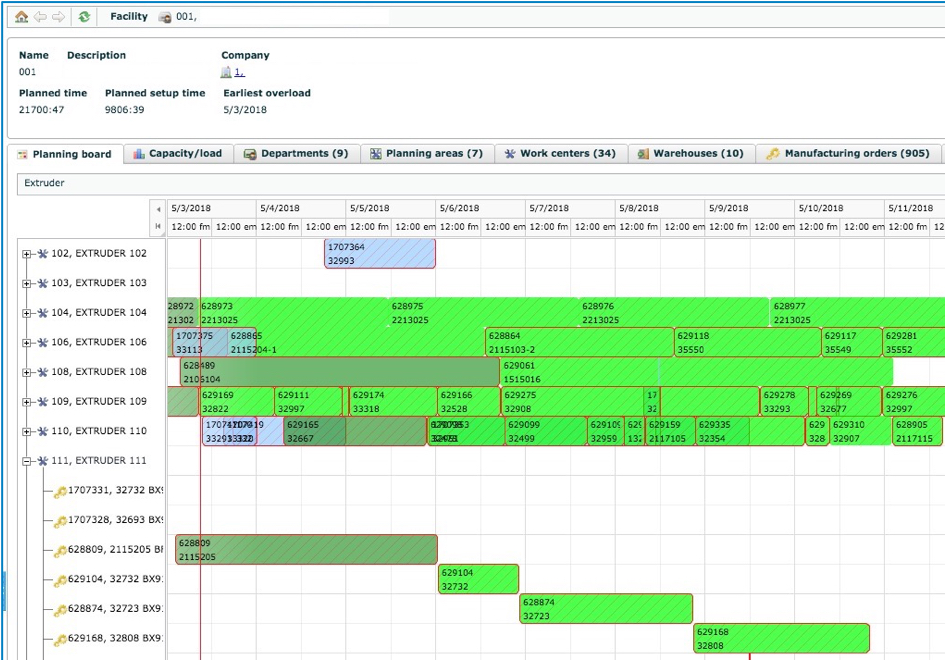Expand the 109, EXTRUDER 109 row
This screenshot has height=660, width=945.
click(27, 402)
